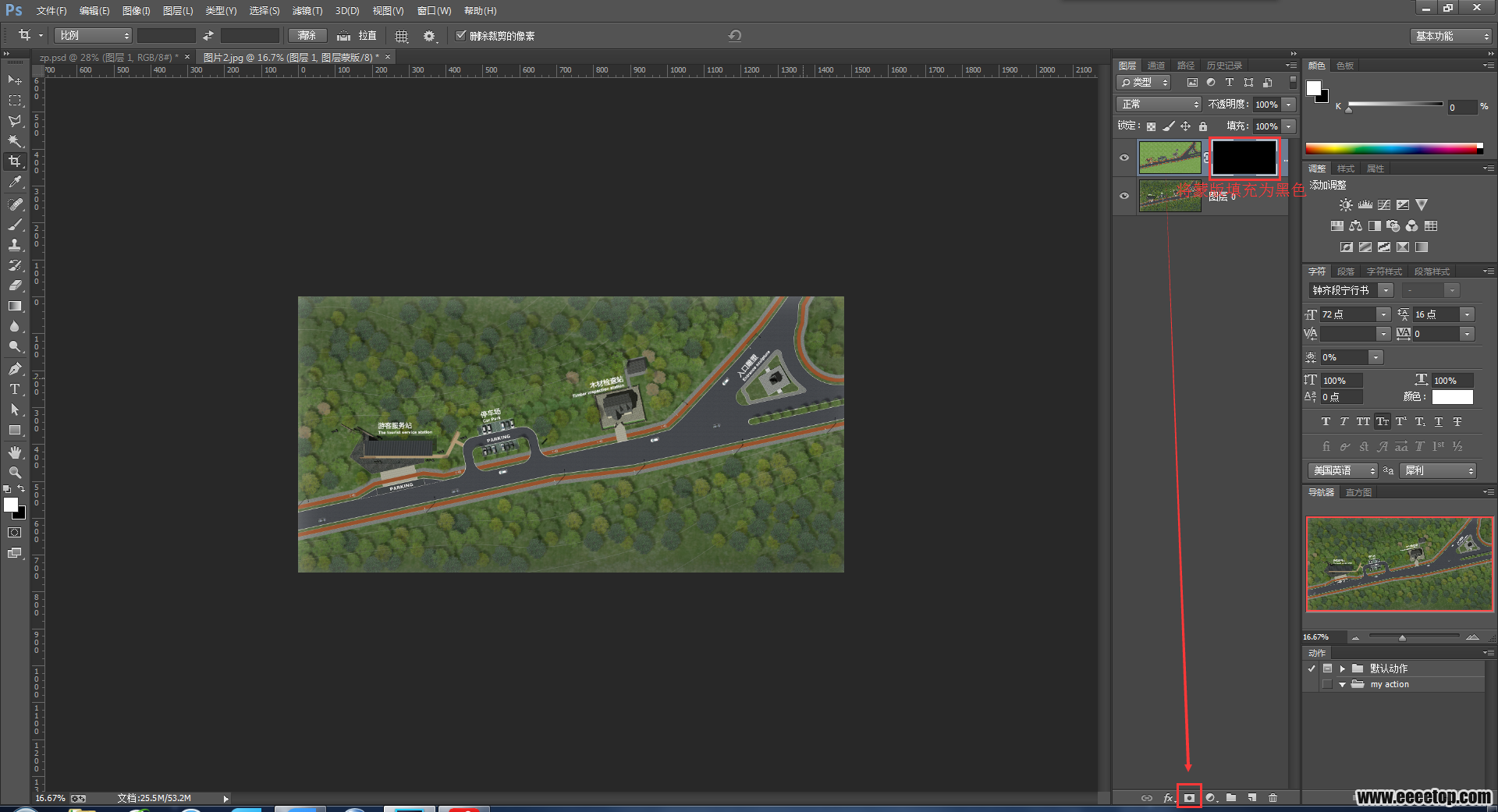Image resolution: width=1498 pixels, height=812 pixels.
Task: Click the delete layer trash icon
Action: (1273, 797)
